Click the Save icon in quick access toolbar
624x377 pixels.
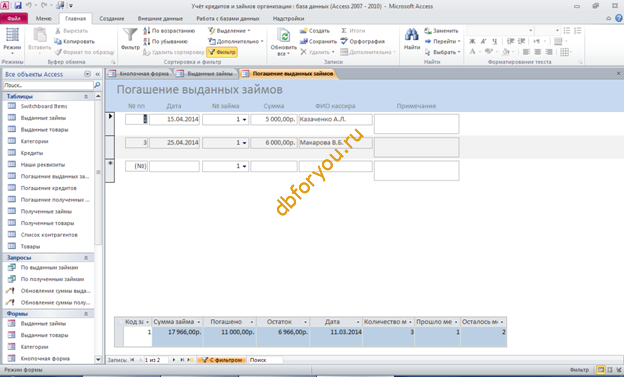coord(18,6)
